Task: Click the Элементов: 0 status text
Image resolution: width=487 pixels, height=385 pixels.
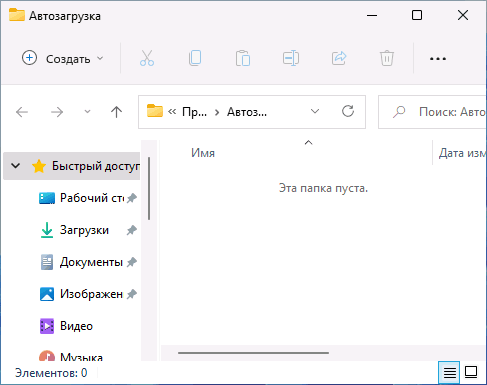Action: coord(51,373)
